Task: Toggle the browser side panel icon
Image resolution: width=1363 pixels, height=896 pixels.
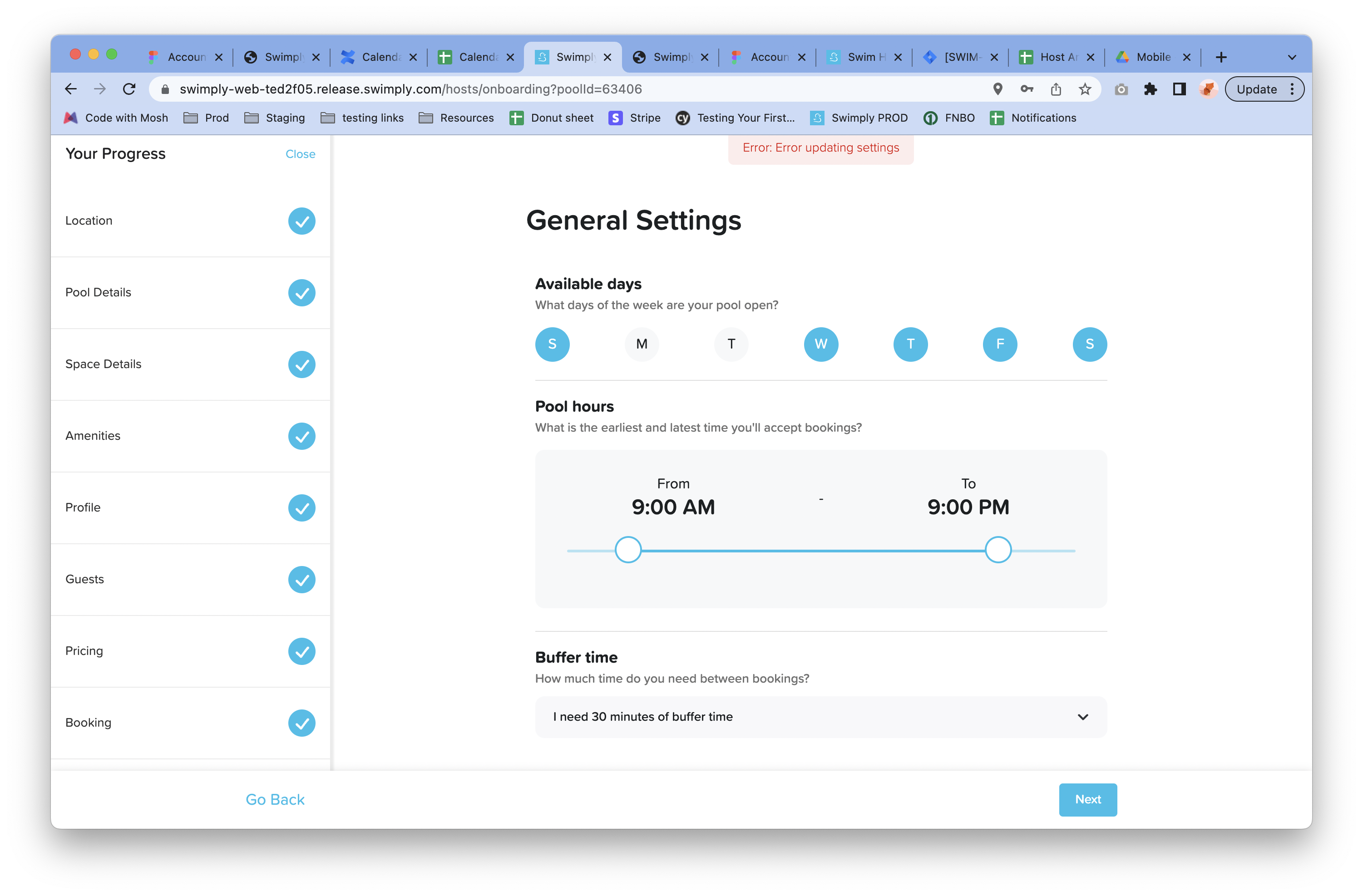Action: [x=1179, y=89]
